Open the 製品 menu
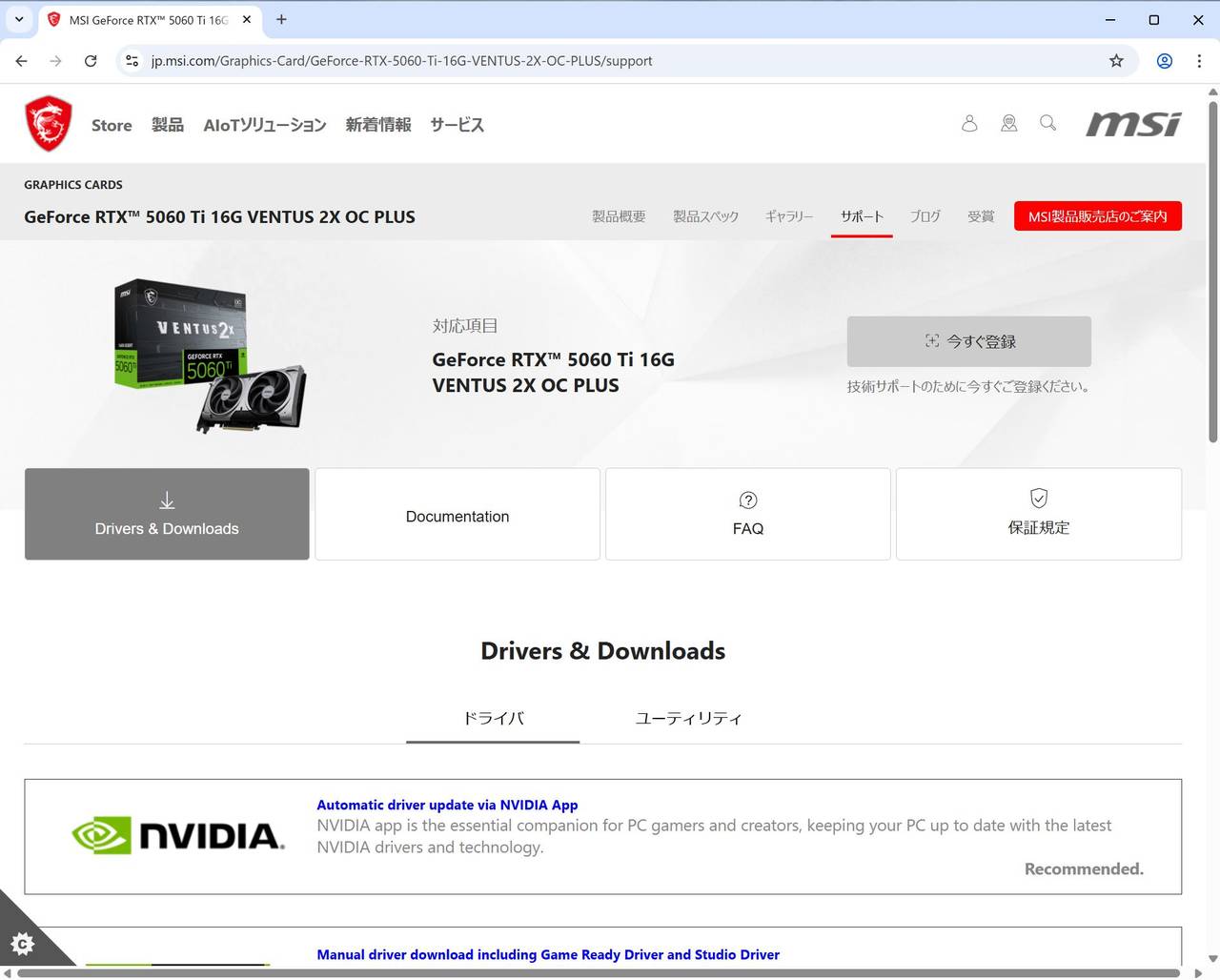This screenshot has width=1220, height=980. [167, 125]
